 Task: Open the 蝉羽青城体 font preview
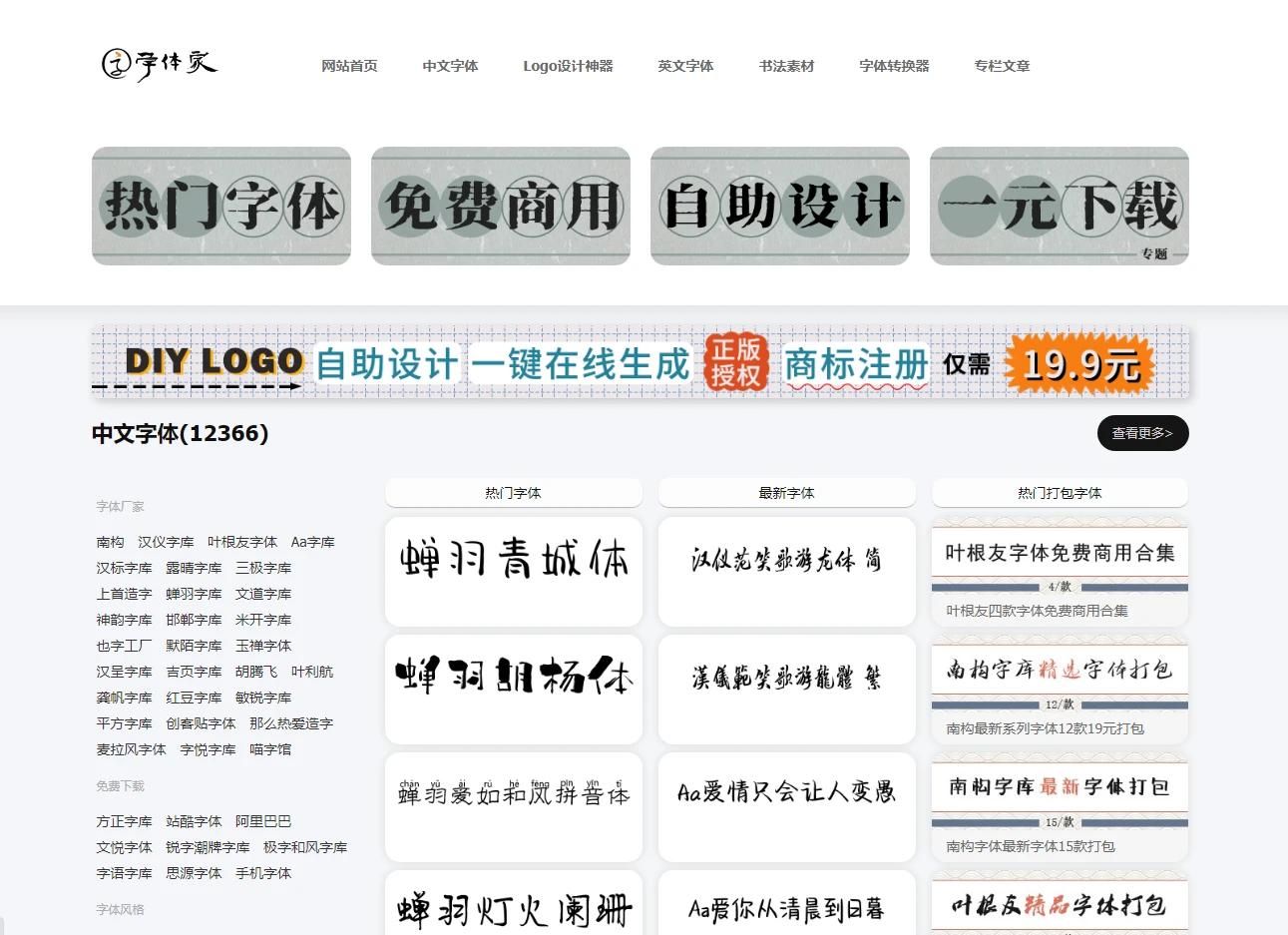(x=513, y=571)
